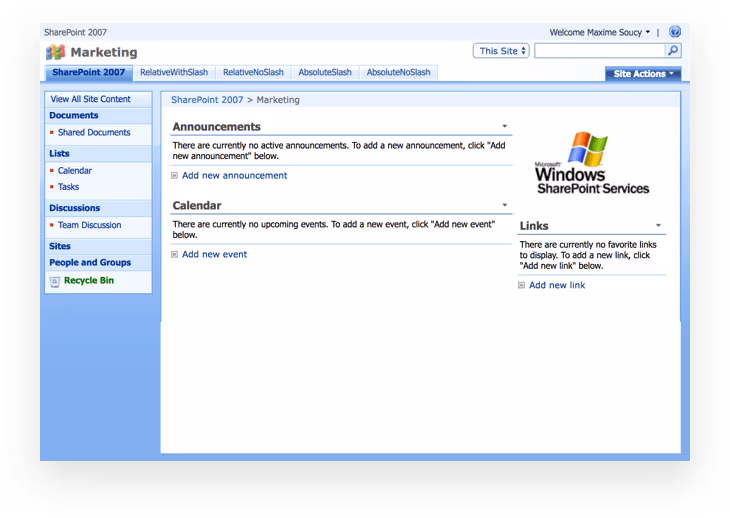Click the Recycle Bin icon
Screen dimensions: 730x518
54,282
